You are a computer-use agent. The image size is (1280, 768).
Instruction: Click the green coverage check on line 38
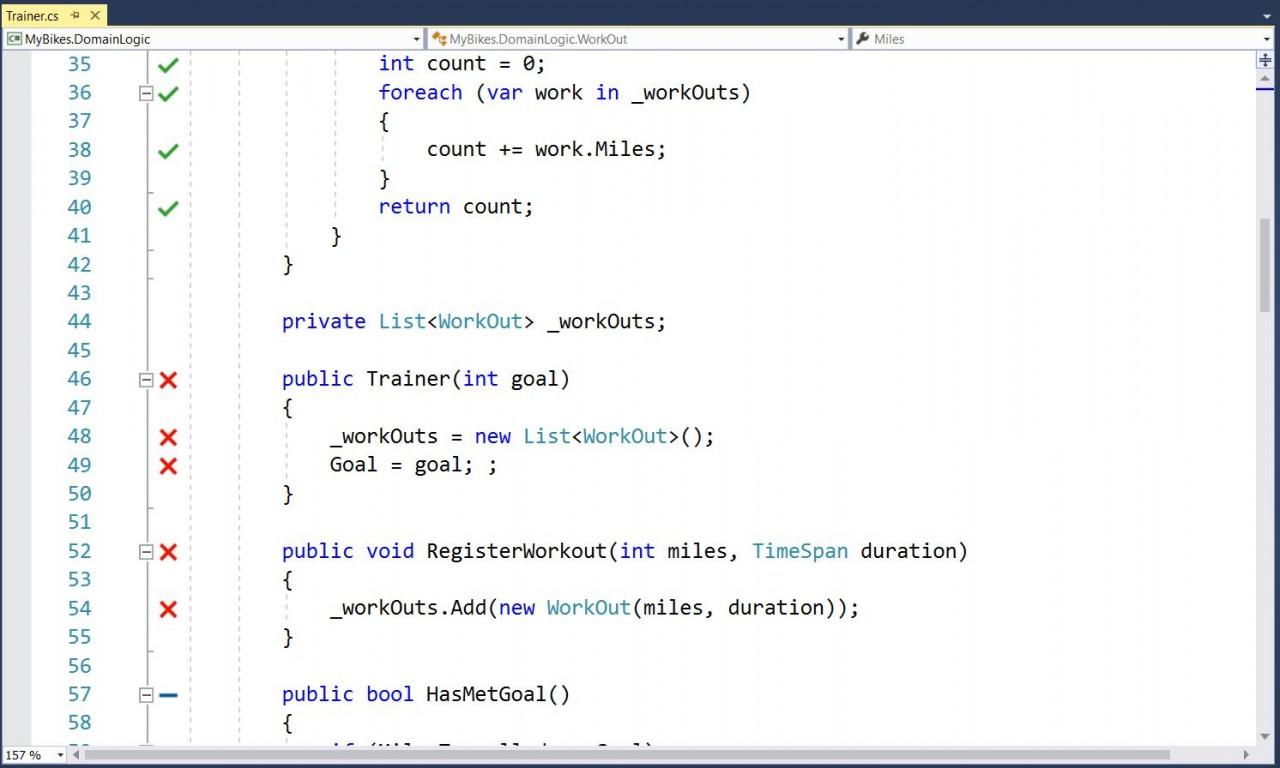tap(167, 149)
